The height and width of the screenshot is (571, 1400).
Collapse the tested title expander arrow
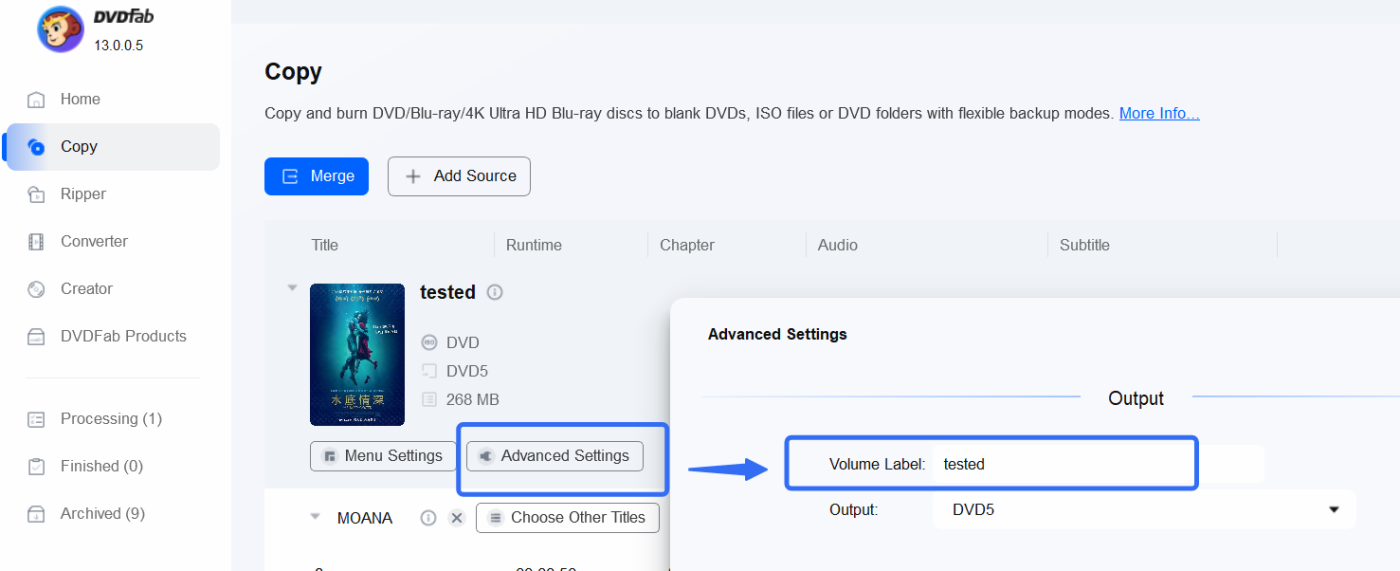[x=293, y=288]
